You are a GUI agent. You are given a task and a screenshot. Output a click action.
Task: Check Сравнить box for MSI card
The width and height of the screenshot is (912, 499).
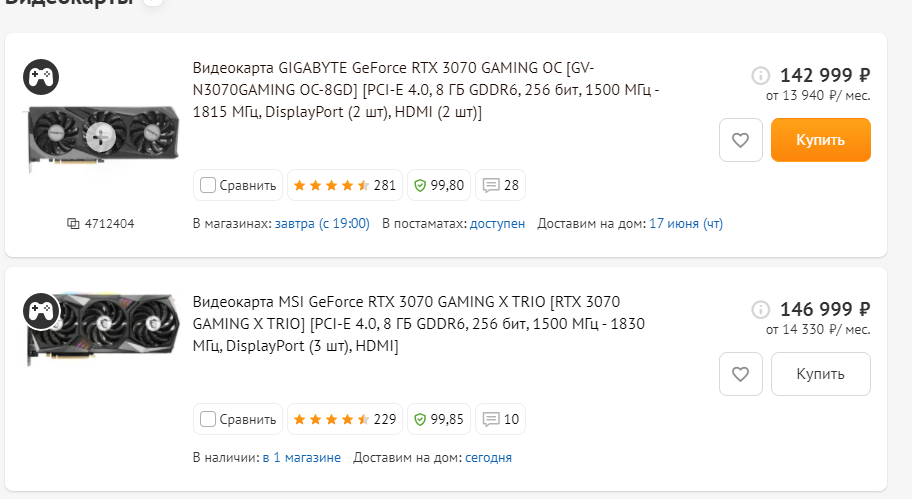(x=208, y=419)
